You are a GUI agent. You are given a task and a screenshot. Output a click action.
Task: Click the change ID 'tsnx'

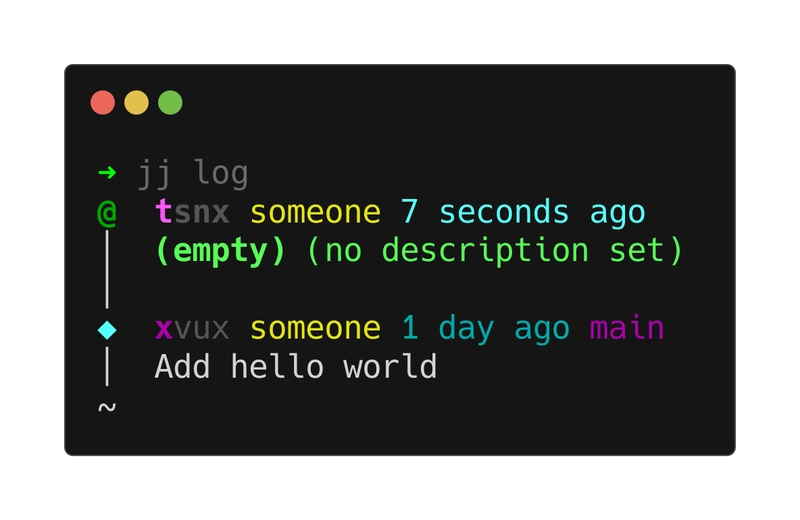click(192, 211)
